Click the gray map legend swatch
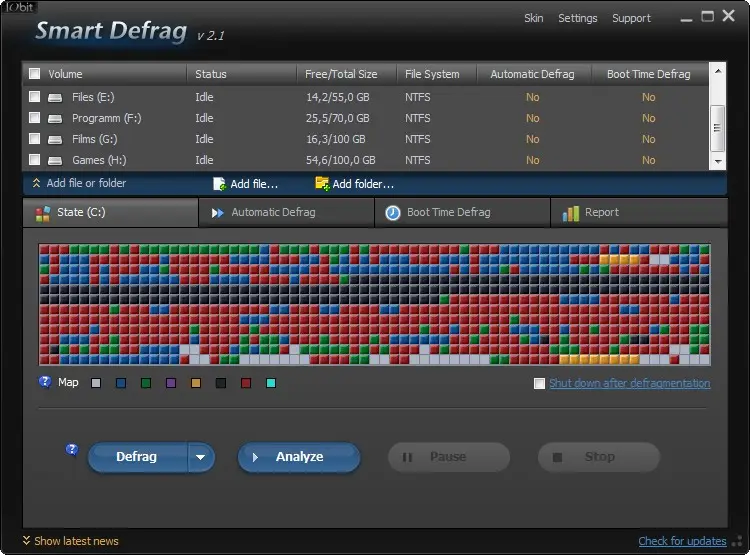 pyautogui.click(x=96, y=383)
